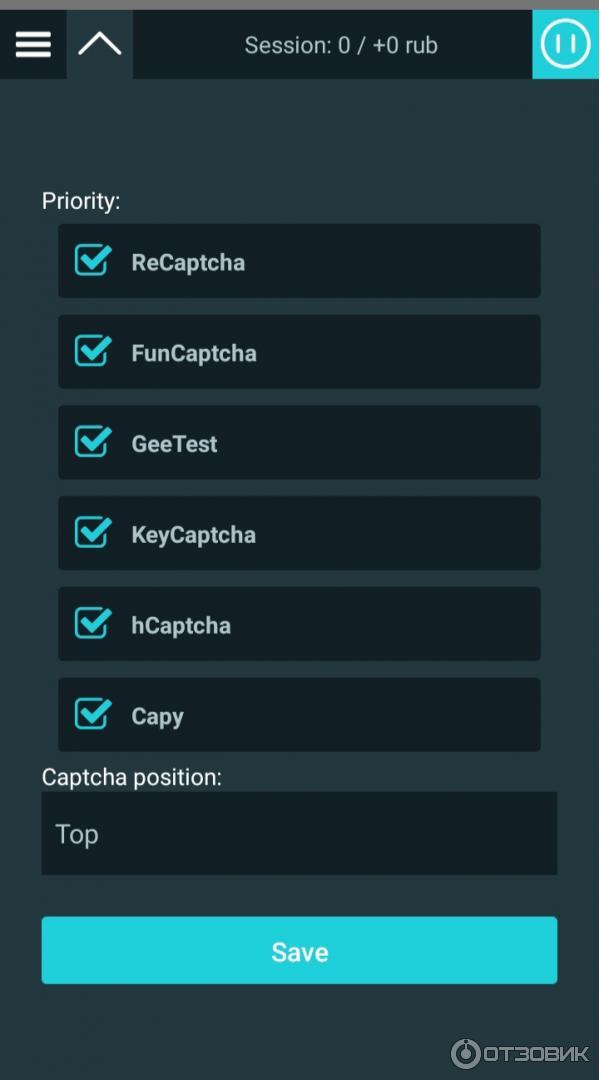The width and height of the screenshot is (600, 1080).
Task: Click the Top position input field
Action: [299, 833]
